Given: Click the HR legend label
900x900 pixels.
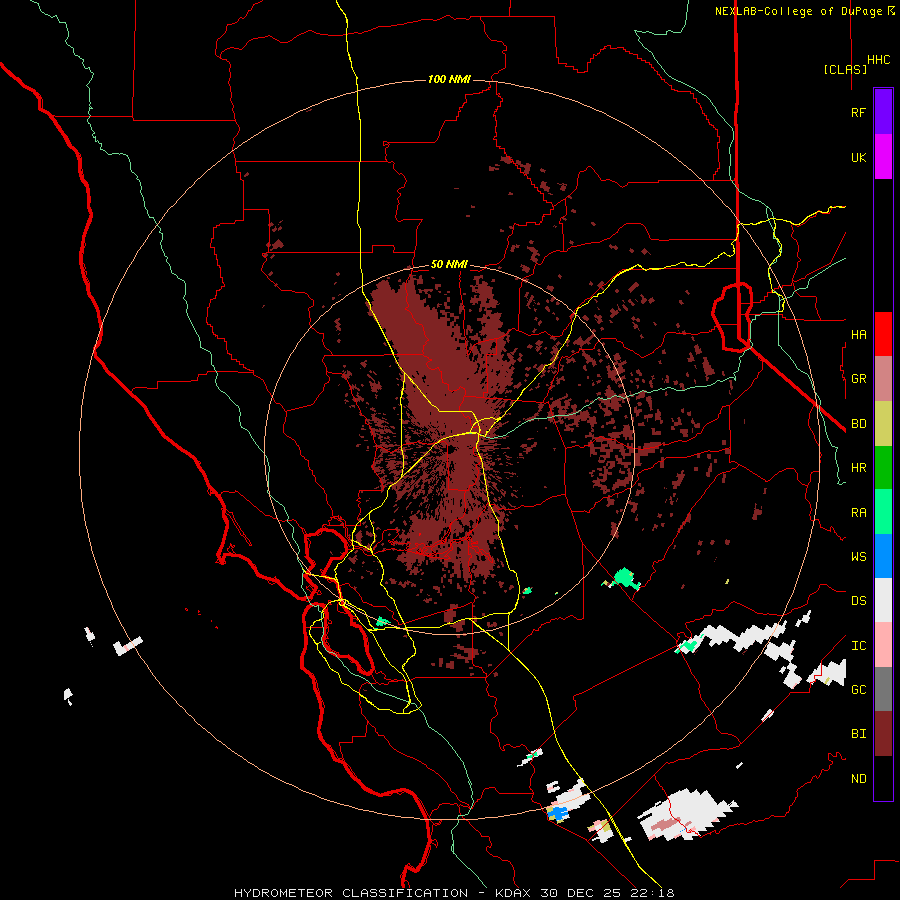Looking at the screenshot, I should pyautogui.click(x=858, y=468).
